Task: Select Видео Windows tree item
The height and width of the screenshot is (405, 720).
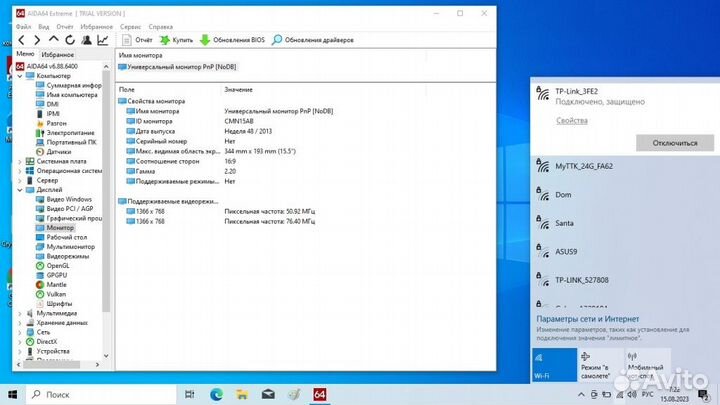Action: [x=64, y=199]
